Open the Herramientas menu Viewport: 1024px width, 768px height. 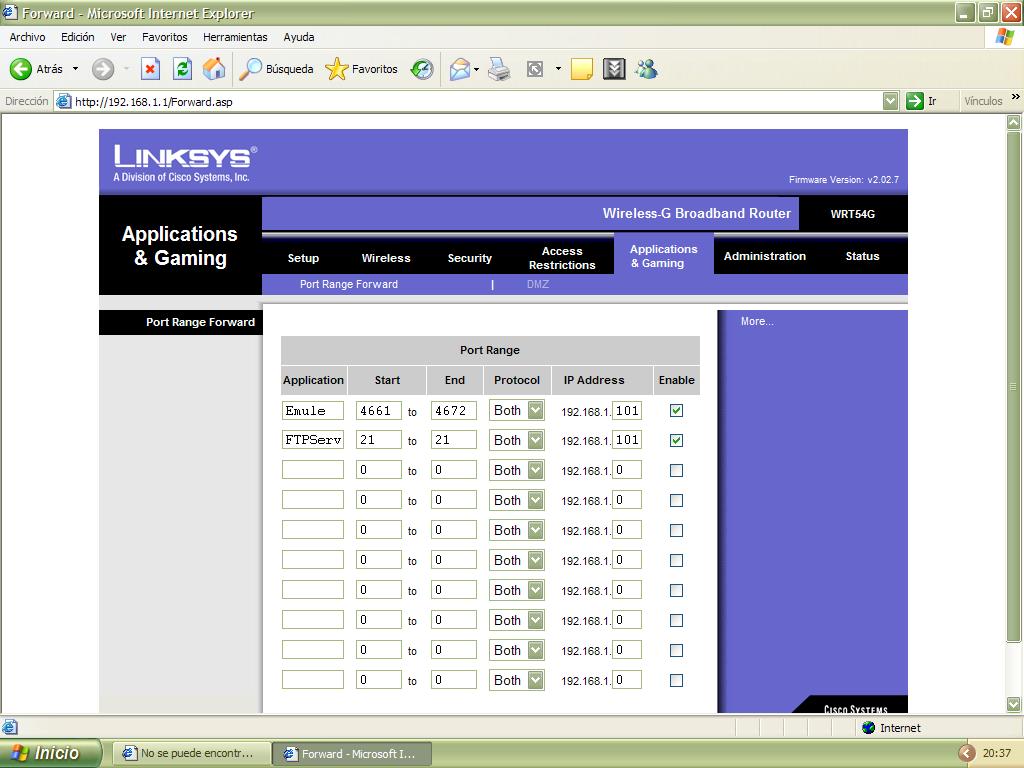[235, 37]
